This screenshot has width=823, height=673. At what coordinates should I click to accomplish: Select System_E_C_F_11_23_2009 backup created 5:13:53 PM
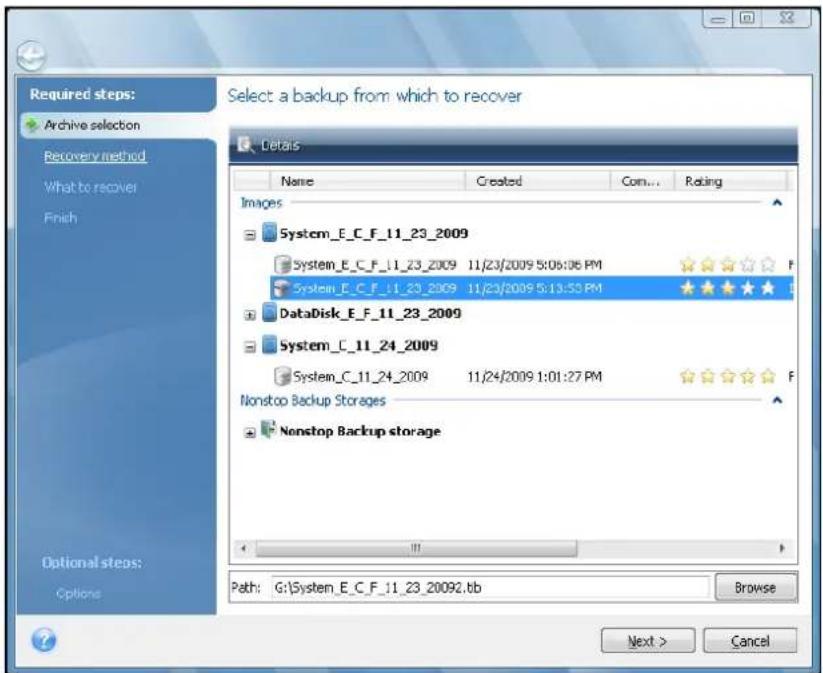531,288
